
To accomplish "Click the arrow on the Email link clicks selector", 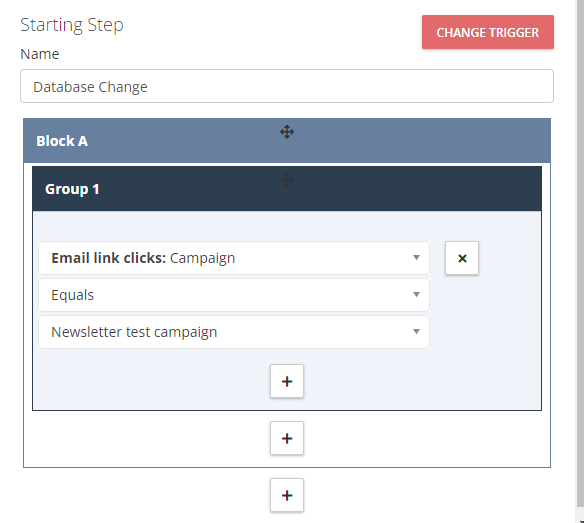I will [416, 258].
